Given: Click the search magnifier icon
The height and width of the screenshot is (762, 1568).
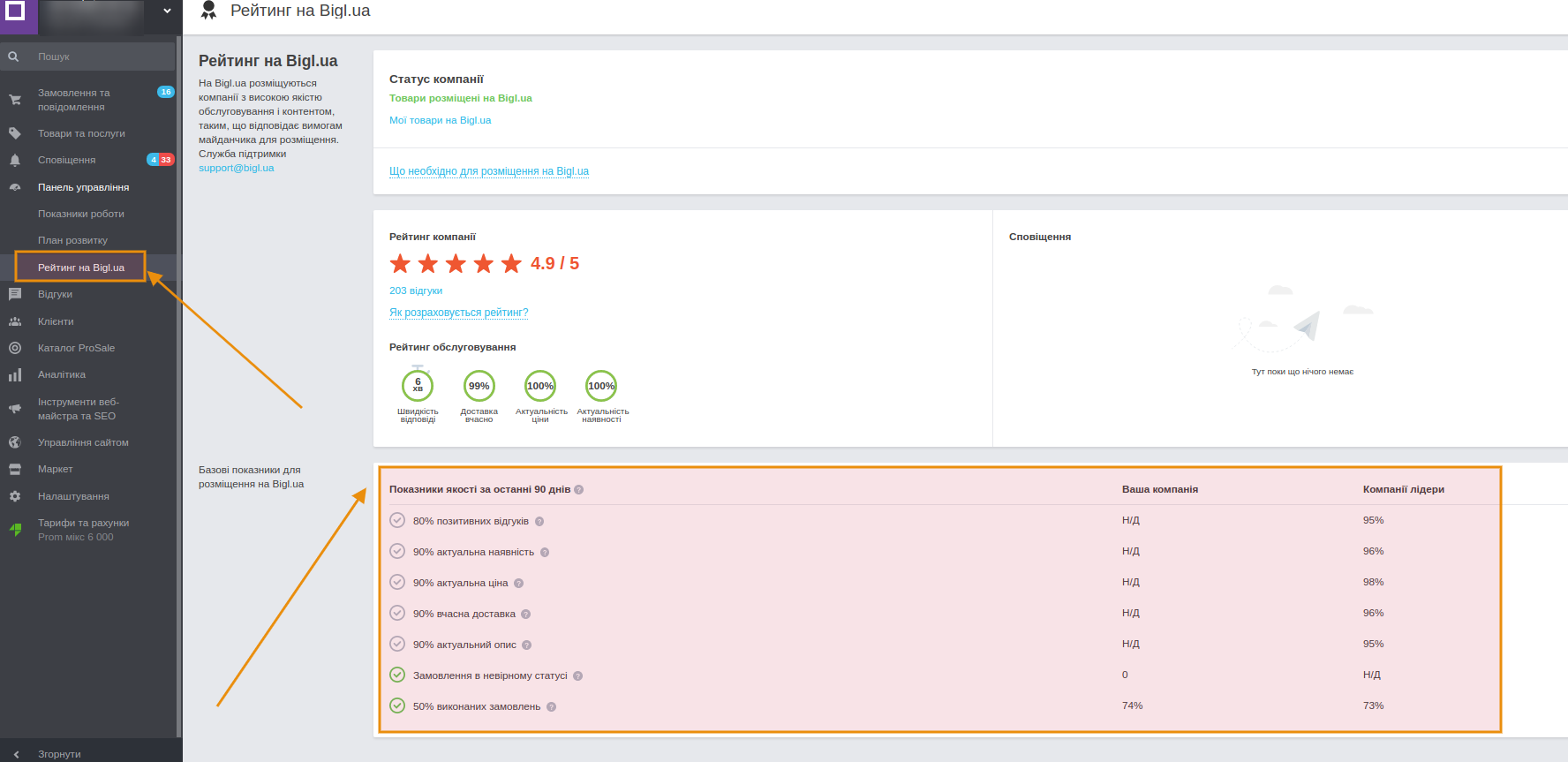Looking at the screenshot, I should pos(13,57).
